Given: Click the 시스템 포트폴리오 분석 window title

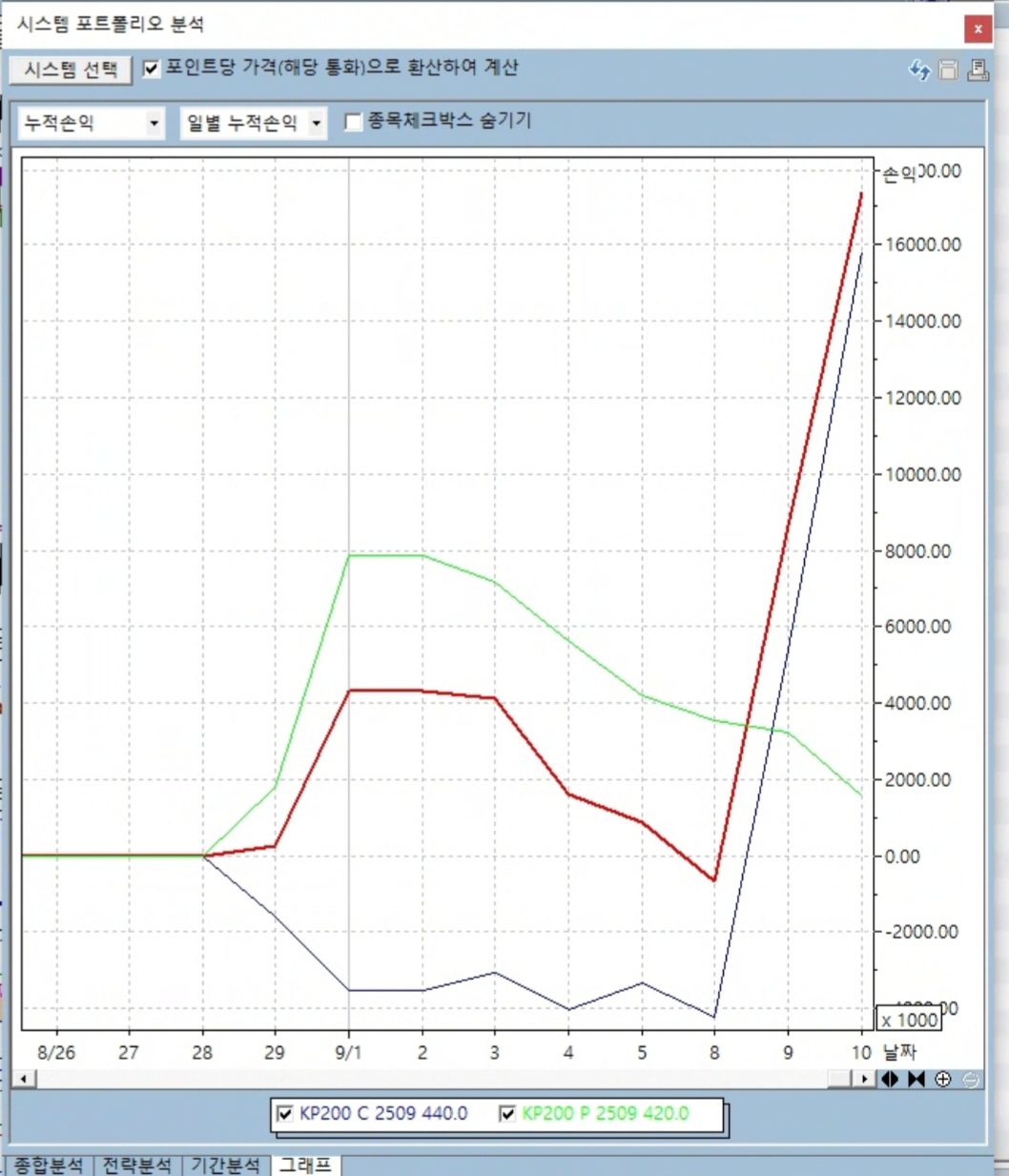Looking at the screenshot, I should [111, 24].
